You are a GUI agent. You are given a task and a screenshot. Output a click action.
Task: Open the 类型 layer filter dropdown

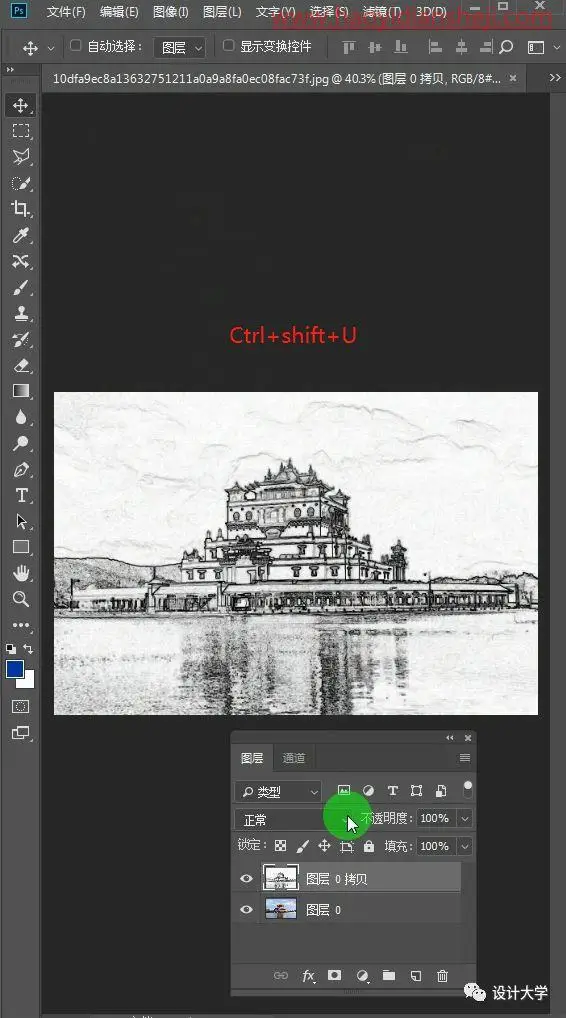pyautogui.click(x=278, y=791)
